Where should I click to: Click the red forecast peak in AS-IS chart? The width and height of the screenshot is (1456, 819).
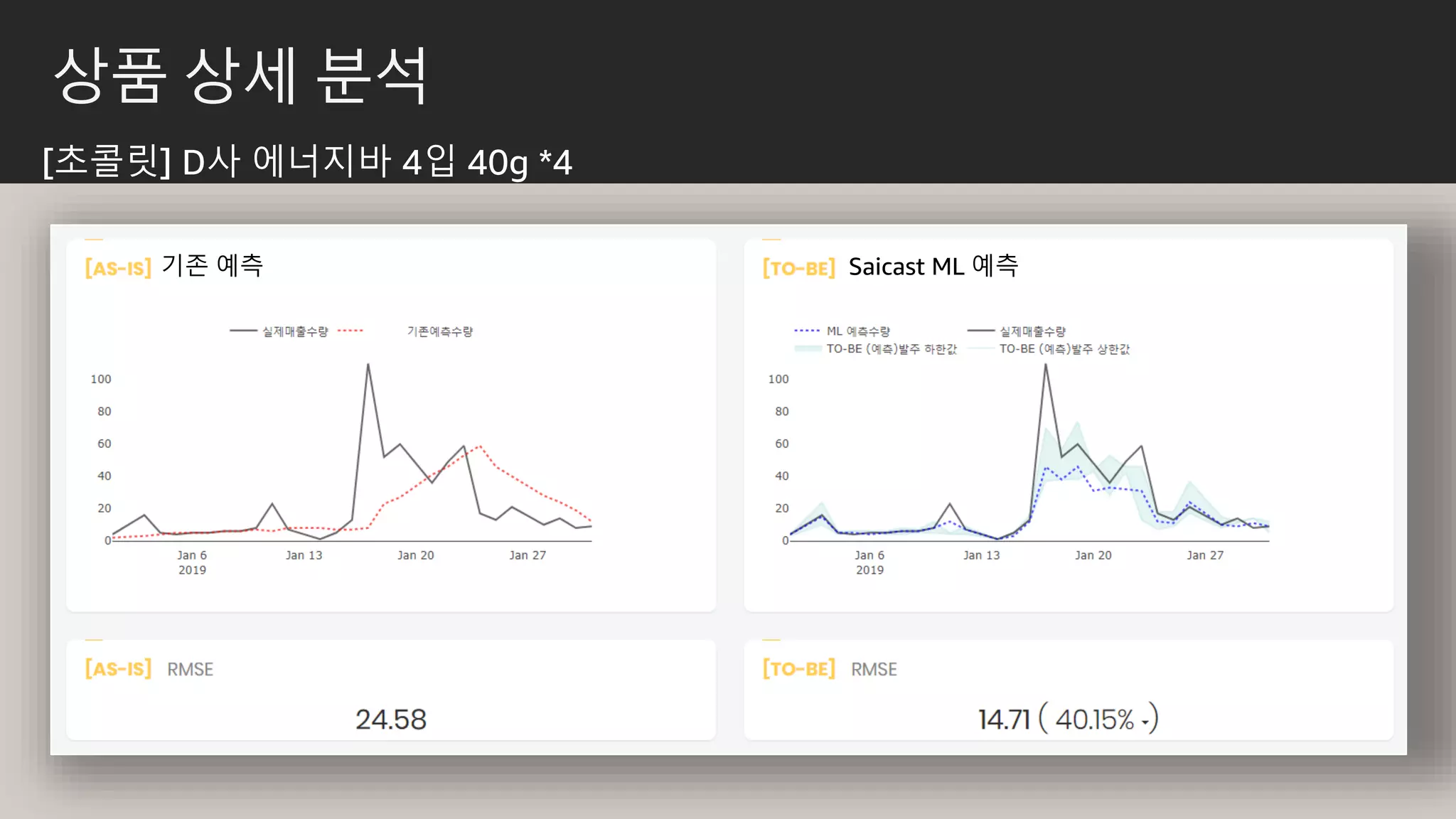point(481,446)
